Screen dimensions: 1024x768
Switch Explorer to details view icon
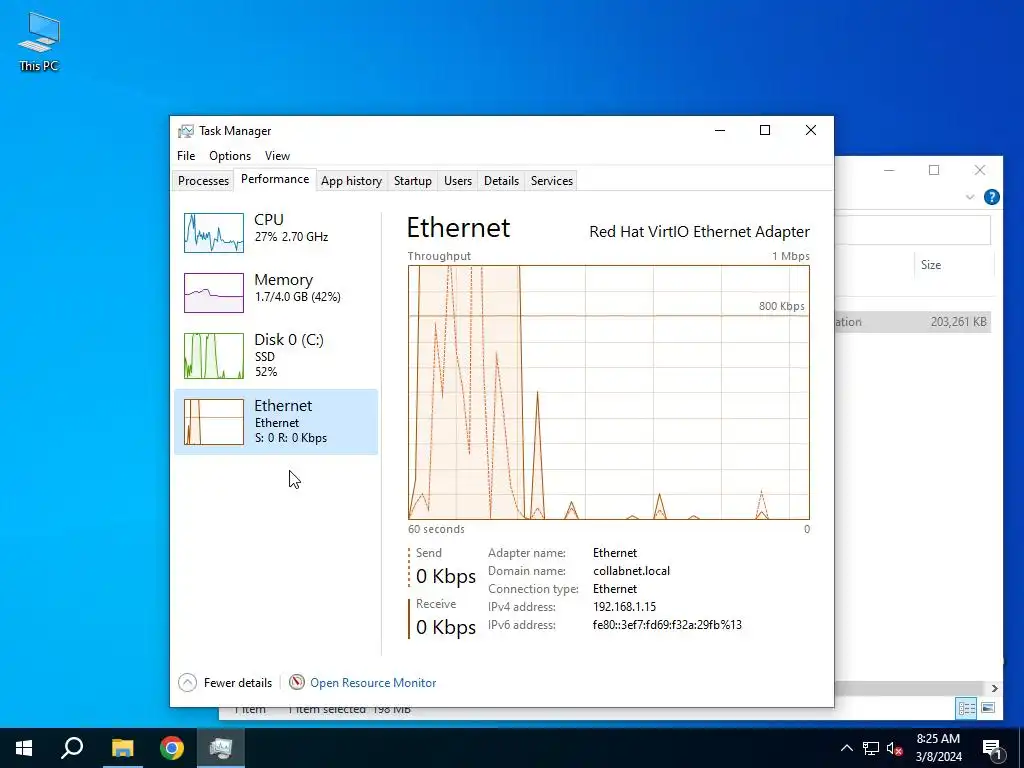point(966,708)
